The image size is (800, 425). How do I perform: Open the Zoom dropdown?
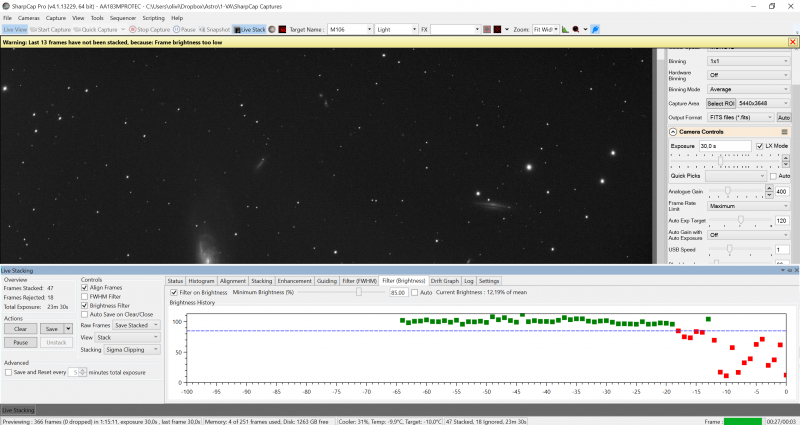545,30
